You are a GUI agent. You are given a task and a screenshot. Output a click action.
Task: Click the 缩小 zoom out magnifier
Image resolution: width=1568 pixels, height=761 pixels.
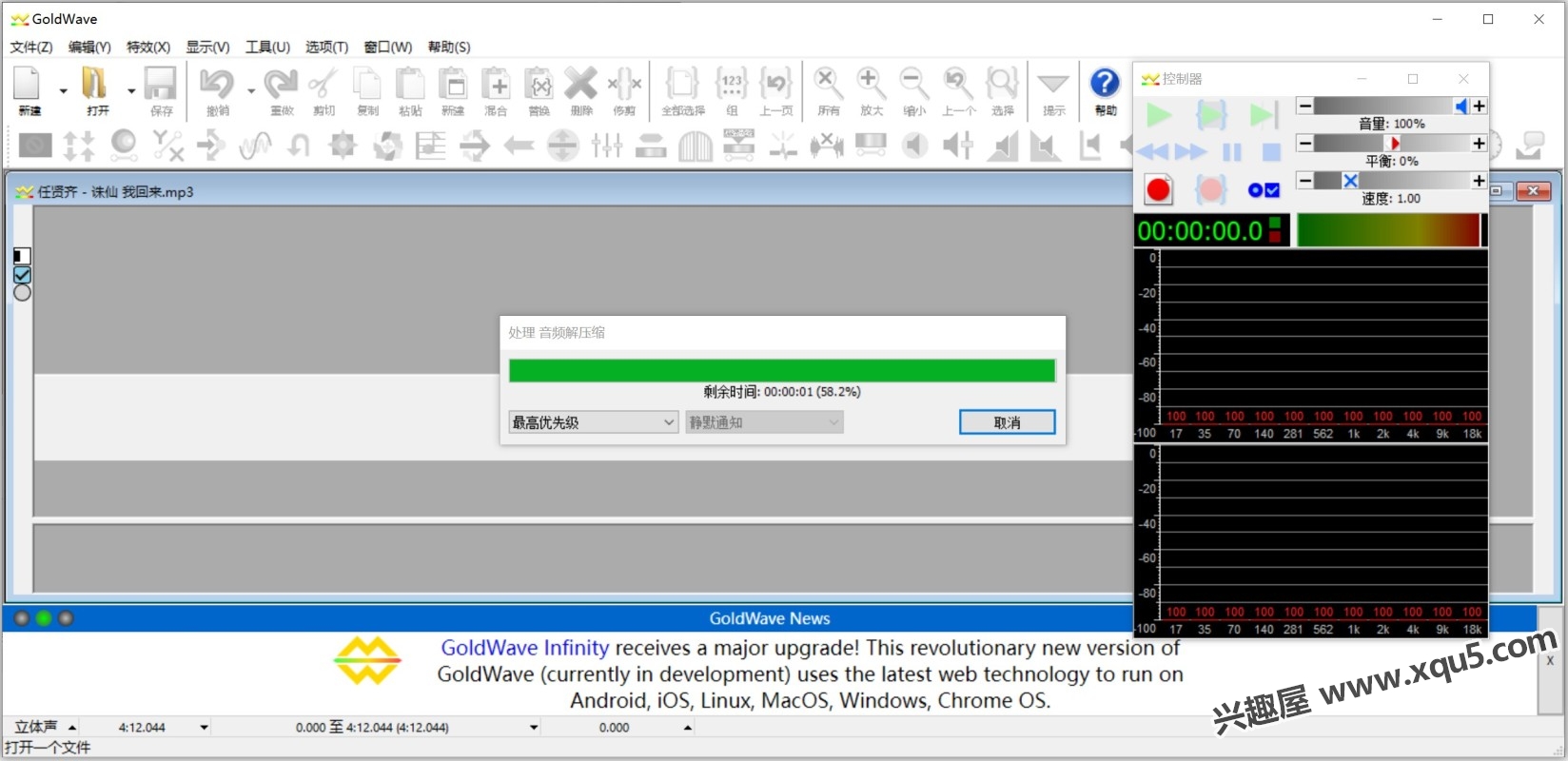click(914, 85)
